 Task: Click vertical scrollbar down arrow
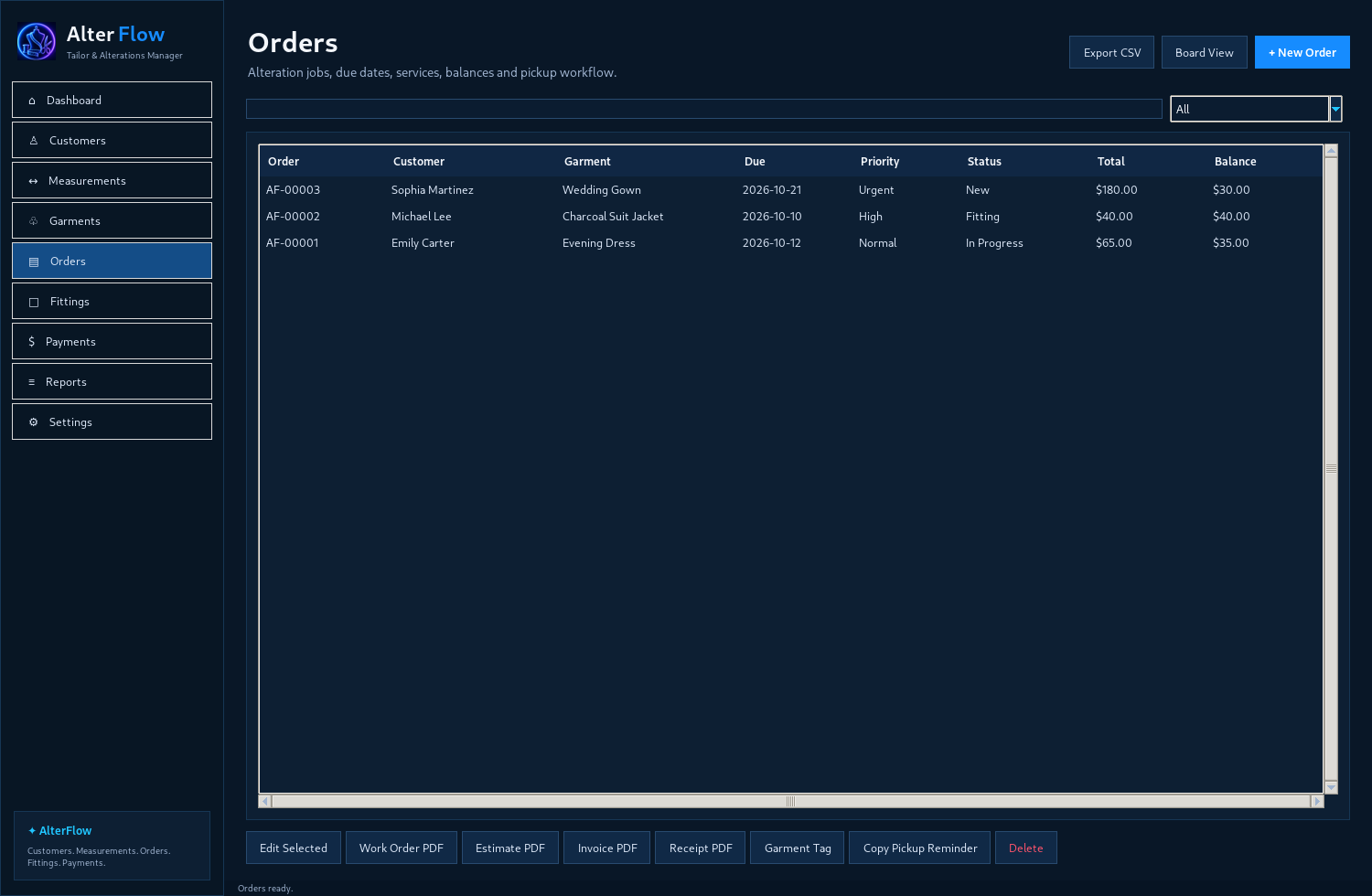pyautogui.click(x=1332, y=787)
